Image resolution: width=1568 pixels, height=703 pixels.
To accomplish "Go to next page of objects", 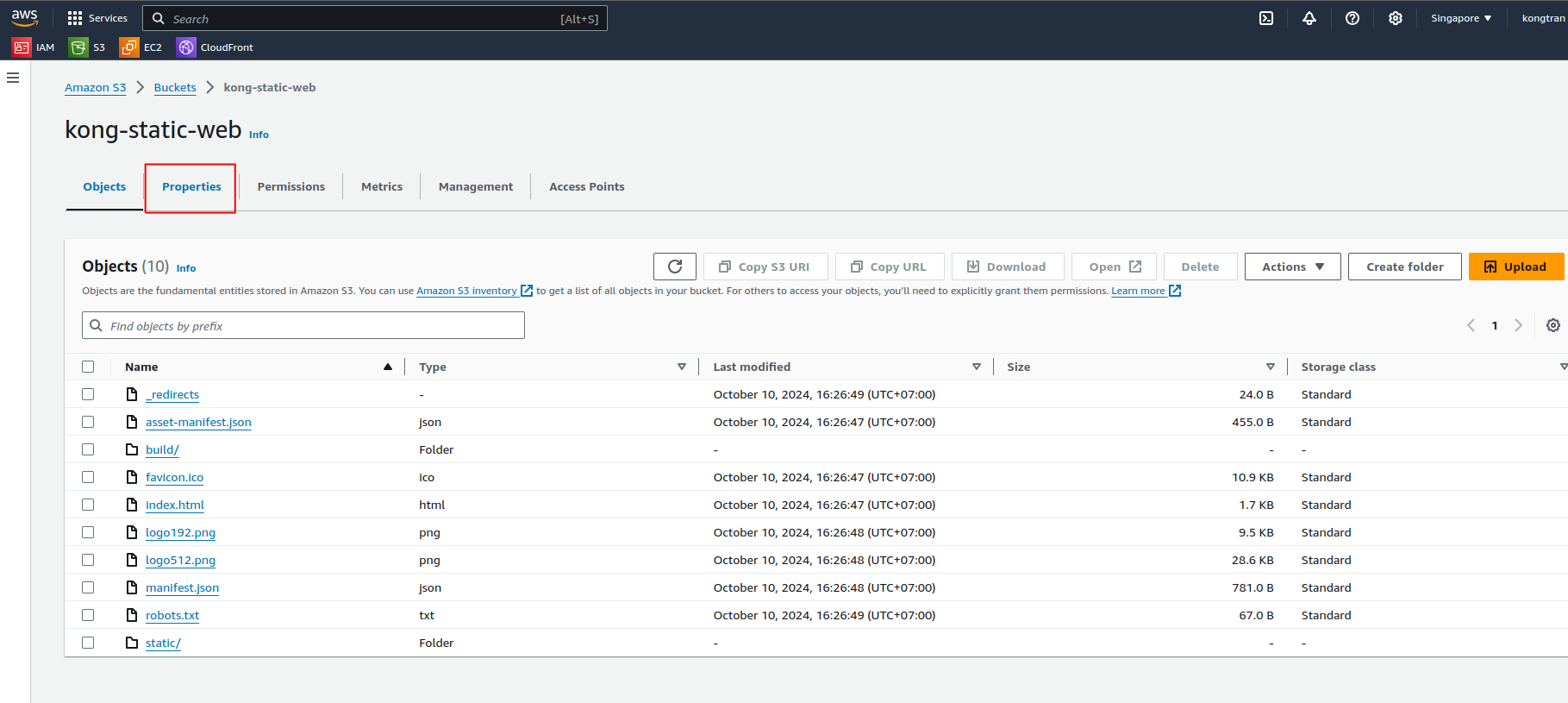I will tap(1519, 325).
